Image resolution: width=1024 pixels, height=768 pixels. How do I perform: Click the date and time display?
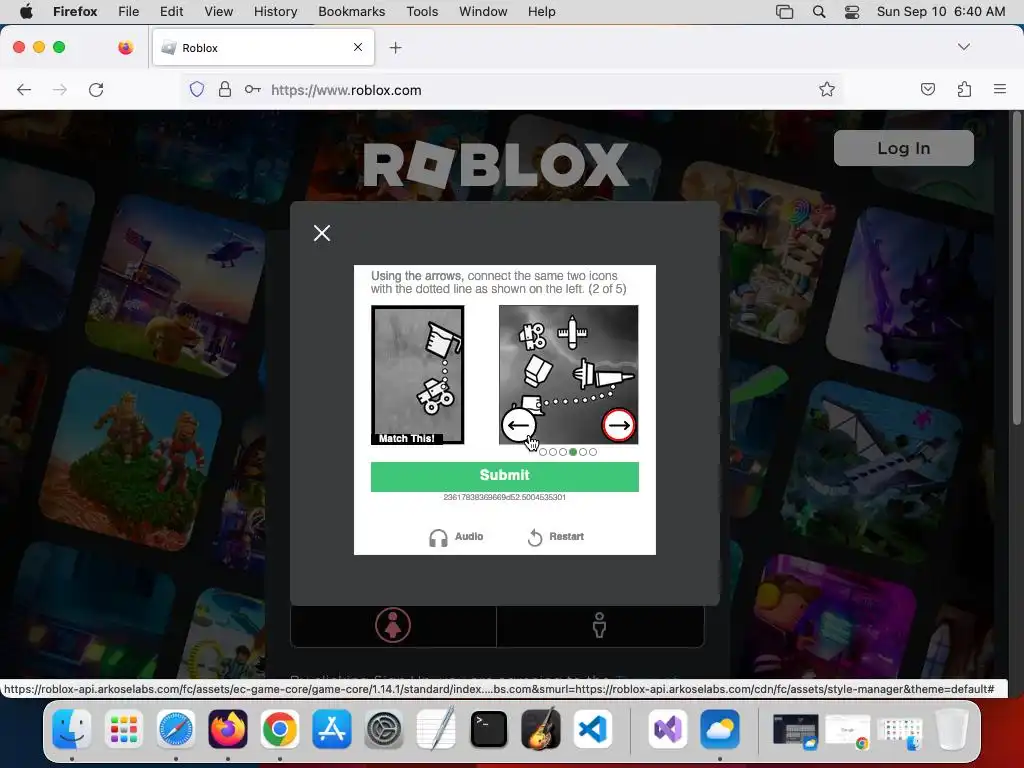click(941, 11)
